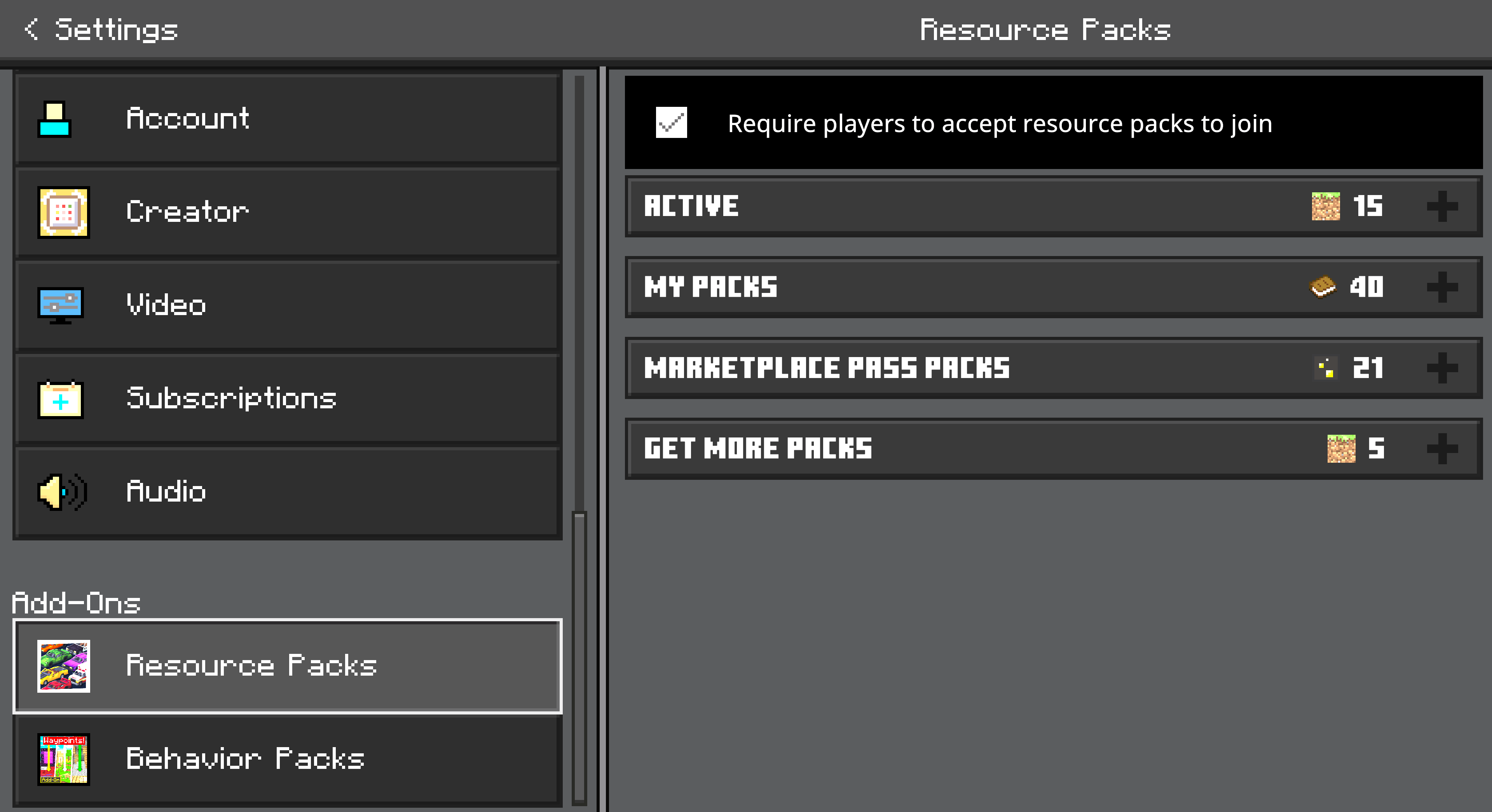Click the grass block icon in Active row
The height and width of the screenshot is (812, 1492).
click(1325, 206)
